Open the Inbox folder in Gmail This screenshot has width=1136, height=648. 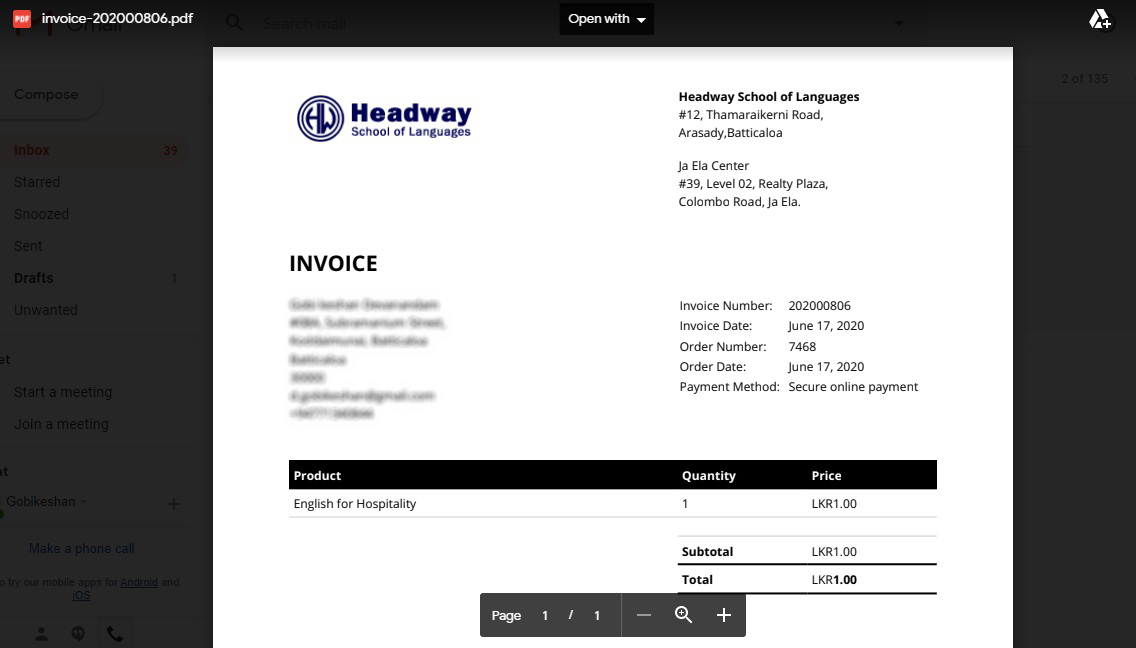pyautogui.click(x=95, y=150)
